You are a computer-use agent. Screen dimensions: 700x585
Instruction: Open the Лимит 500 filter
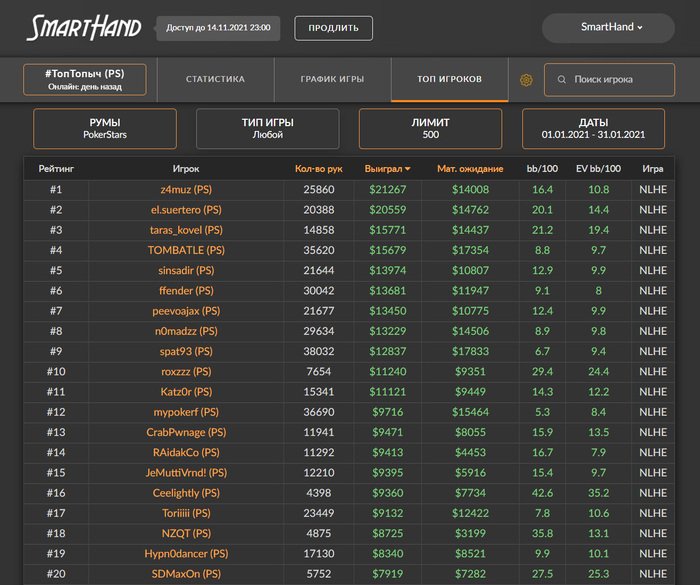point(430,128)
